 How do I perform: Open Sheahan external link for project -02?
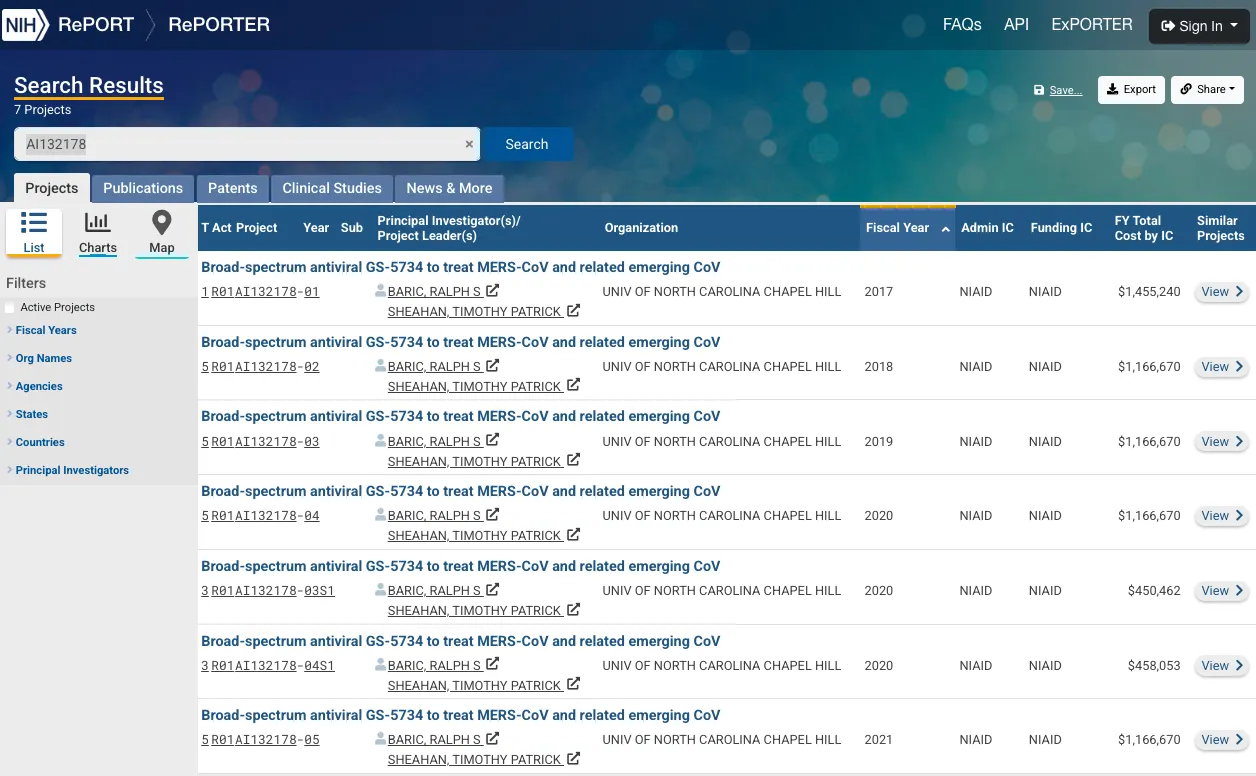573,386
